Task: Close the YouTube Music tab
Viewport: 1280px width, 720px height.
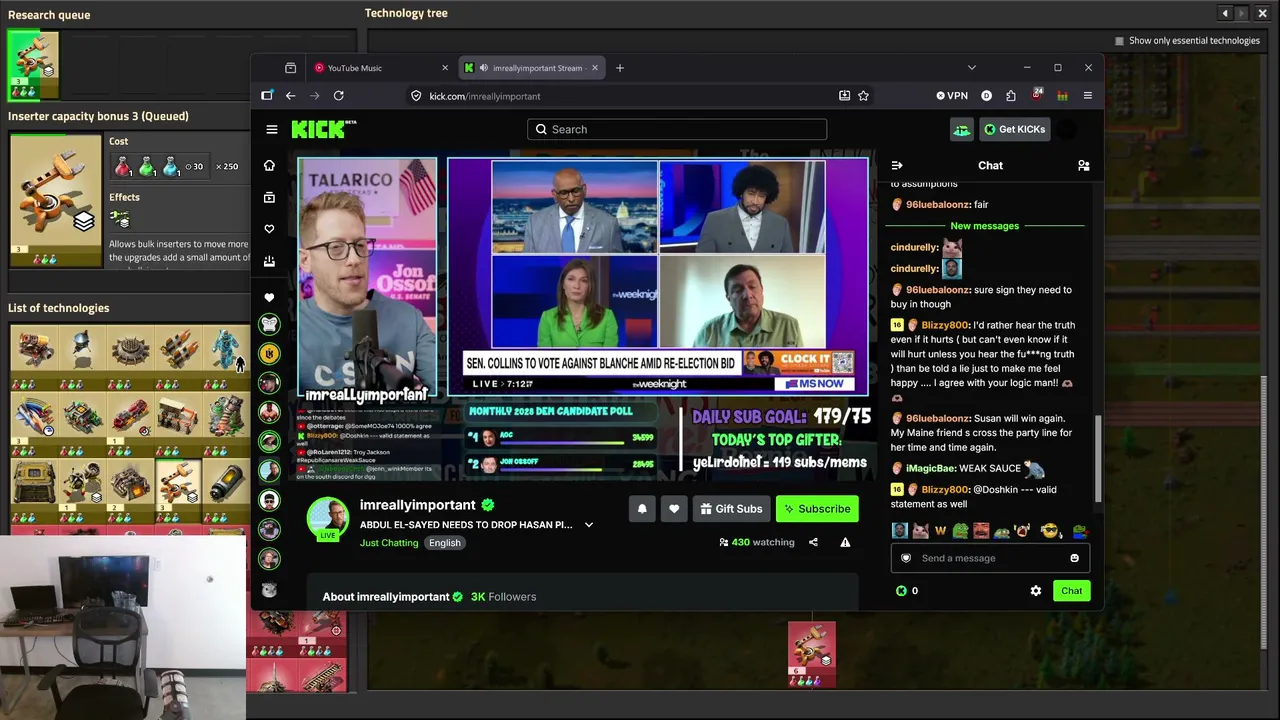Action: click(x=445, y=68)
